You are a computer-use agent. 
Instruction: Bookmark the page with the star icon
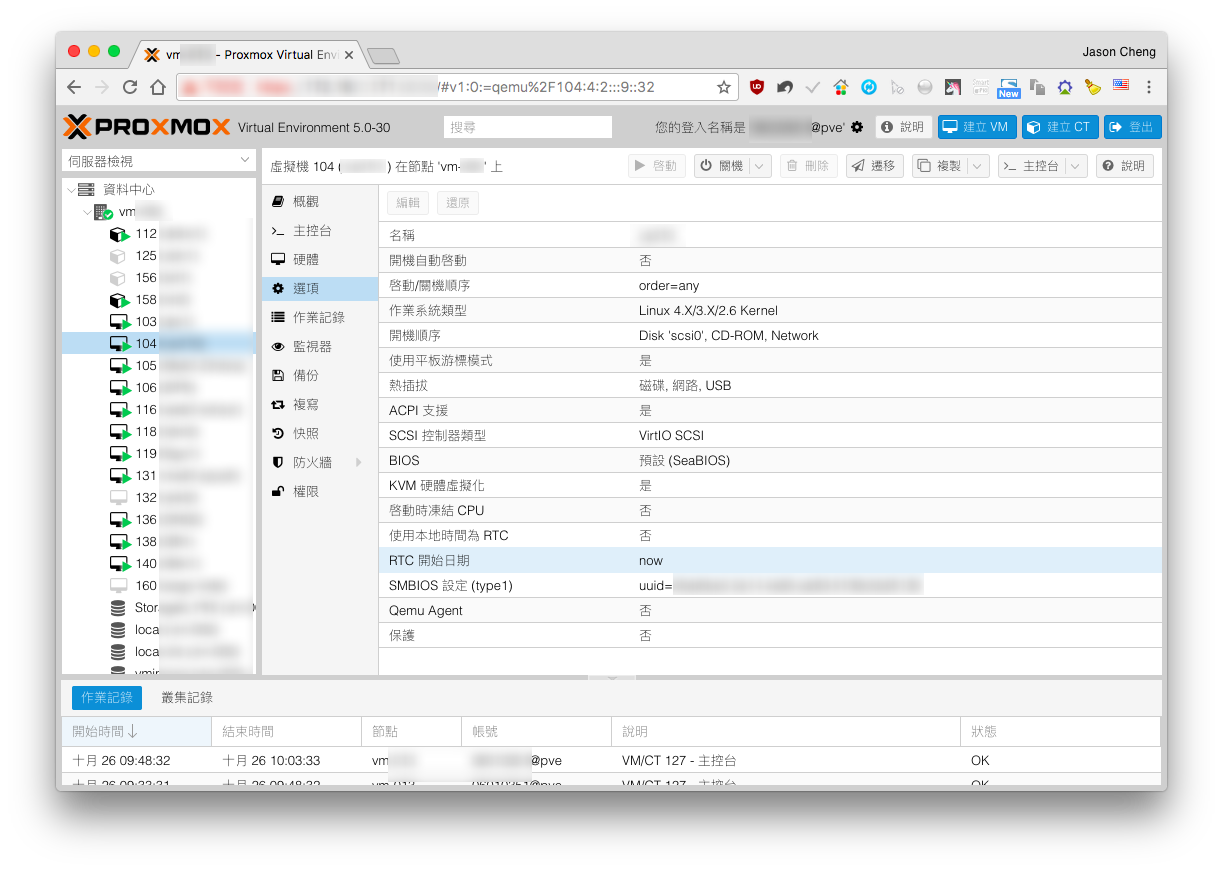point(723,87)
